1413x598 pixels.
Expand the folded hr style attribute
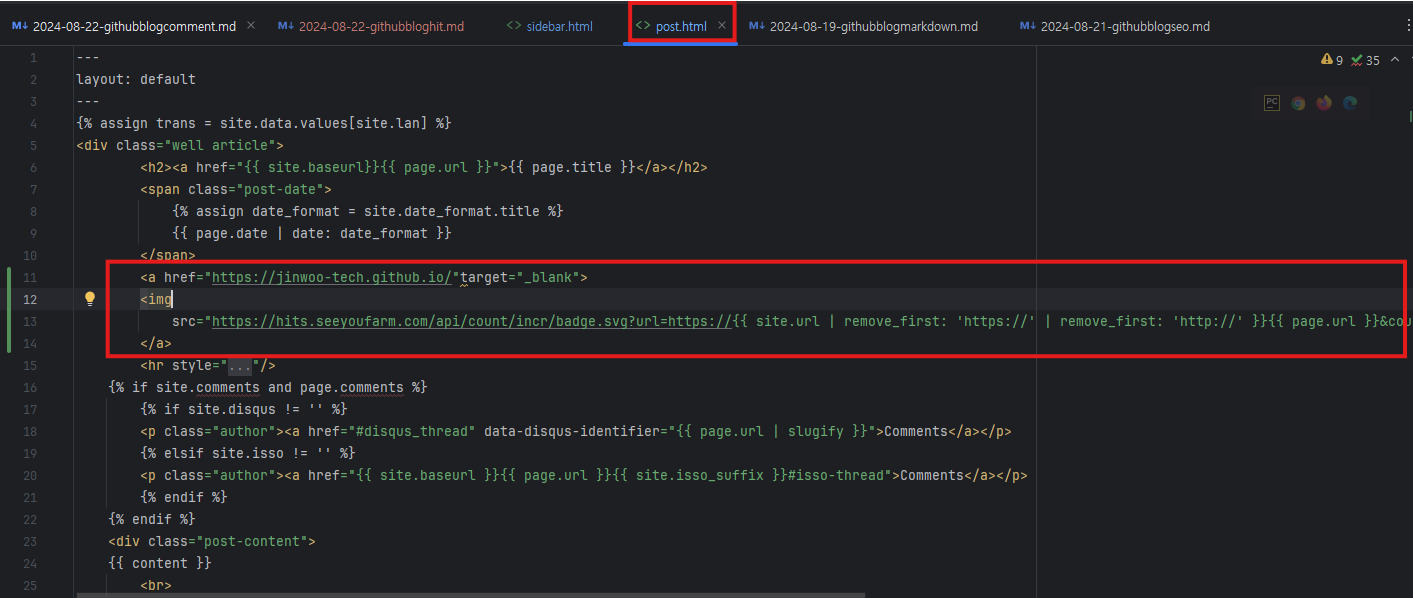pos(240,365)
